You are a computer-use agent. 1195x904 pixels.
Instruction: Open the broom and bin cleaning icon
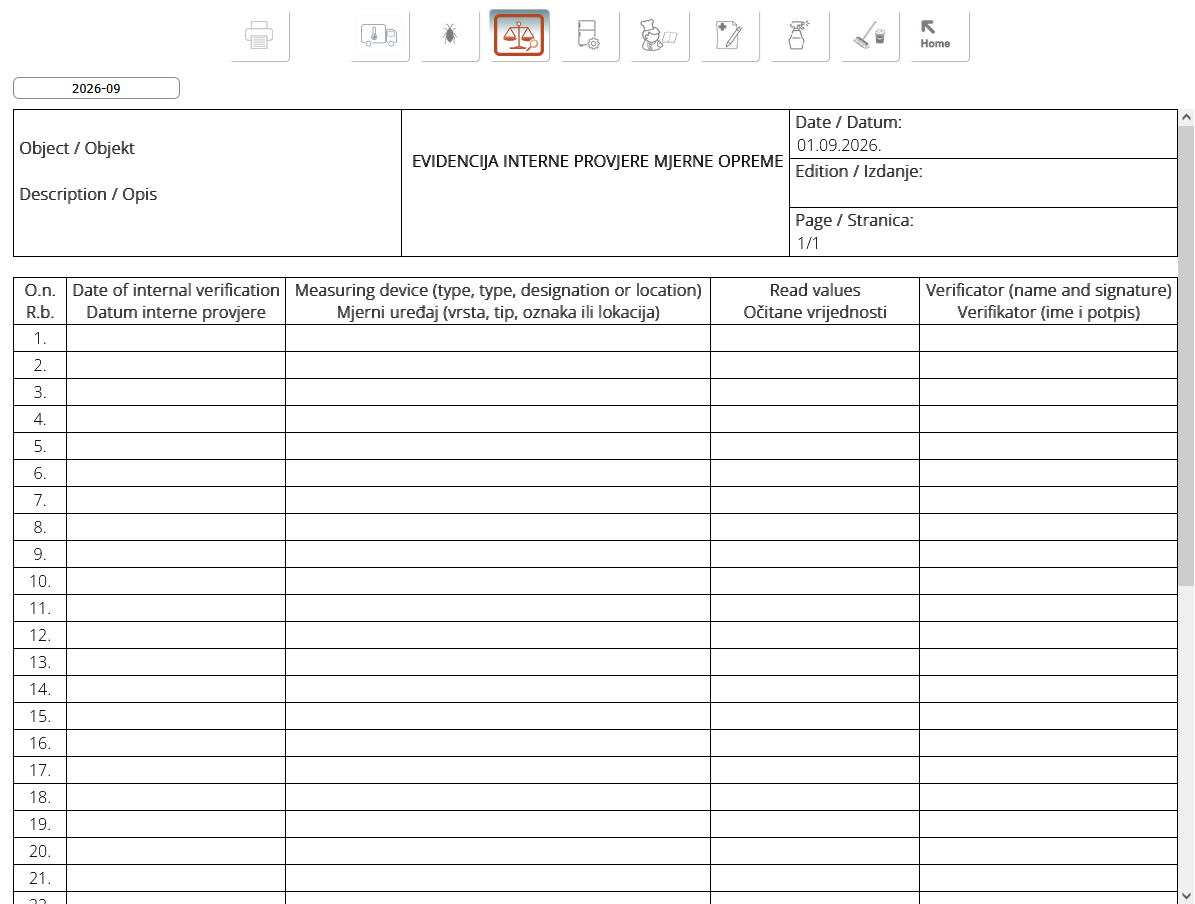pyautogui.click(x=870, y=36)
